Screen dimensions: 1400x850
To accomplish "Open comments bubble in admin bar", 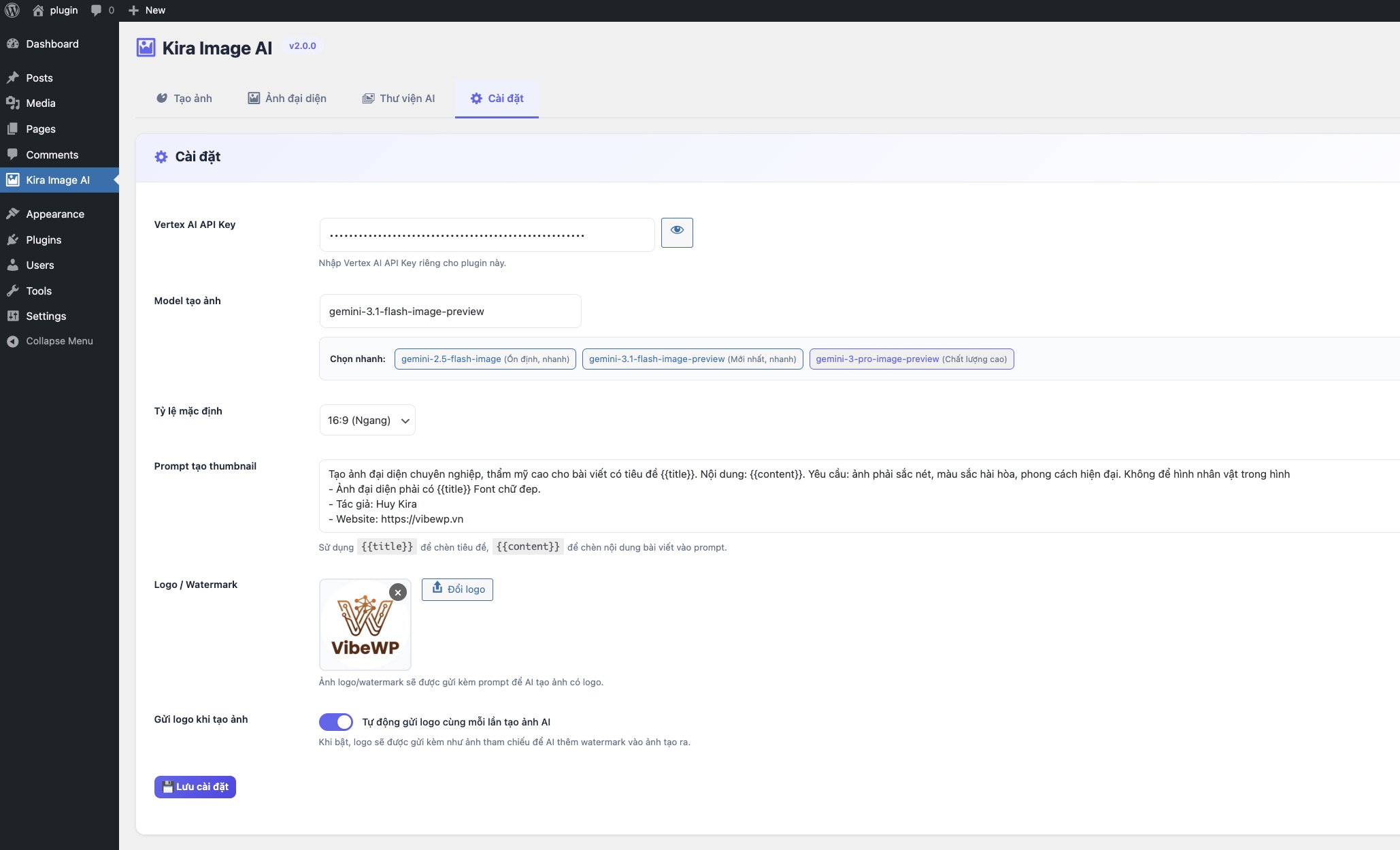I will (96, 10).
